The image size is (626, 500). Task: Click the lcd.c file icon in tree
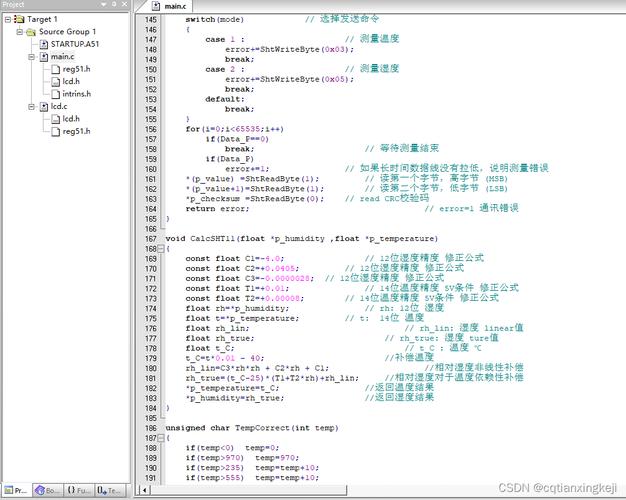tap(41, 106)
